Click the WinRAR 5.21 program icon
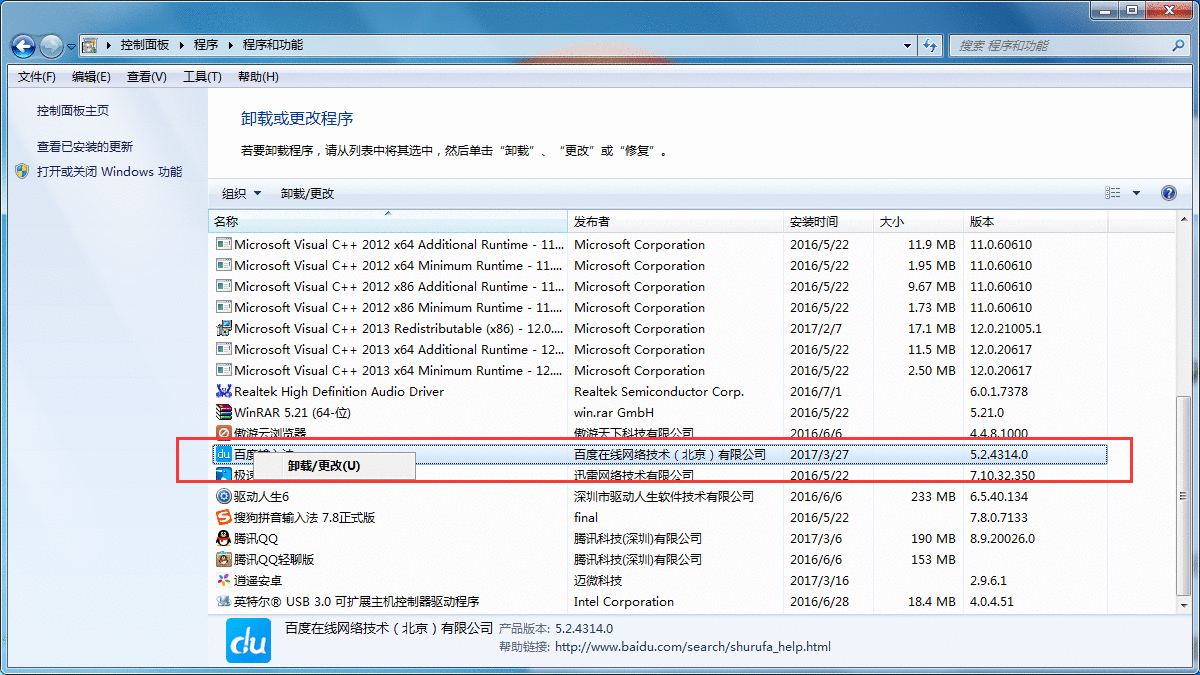1200x675 pixels. point(224,412)
